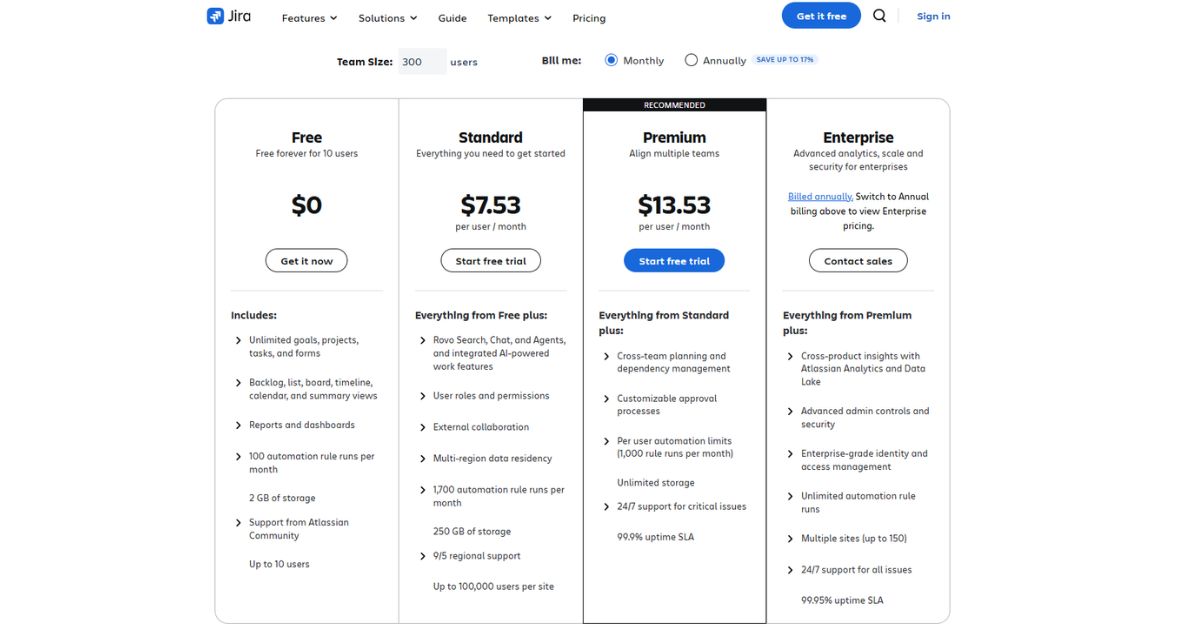Screen dimensions: 1200x630
Task: Click the Jira logo icon
Action: (x=215, y=16)
